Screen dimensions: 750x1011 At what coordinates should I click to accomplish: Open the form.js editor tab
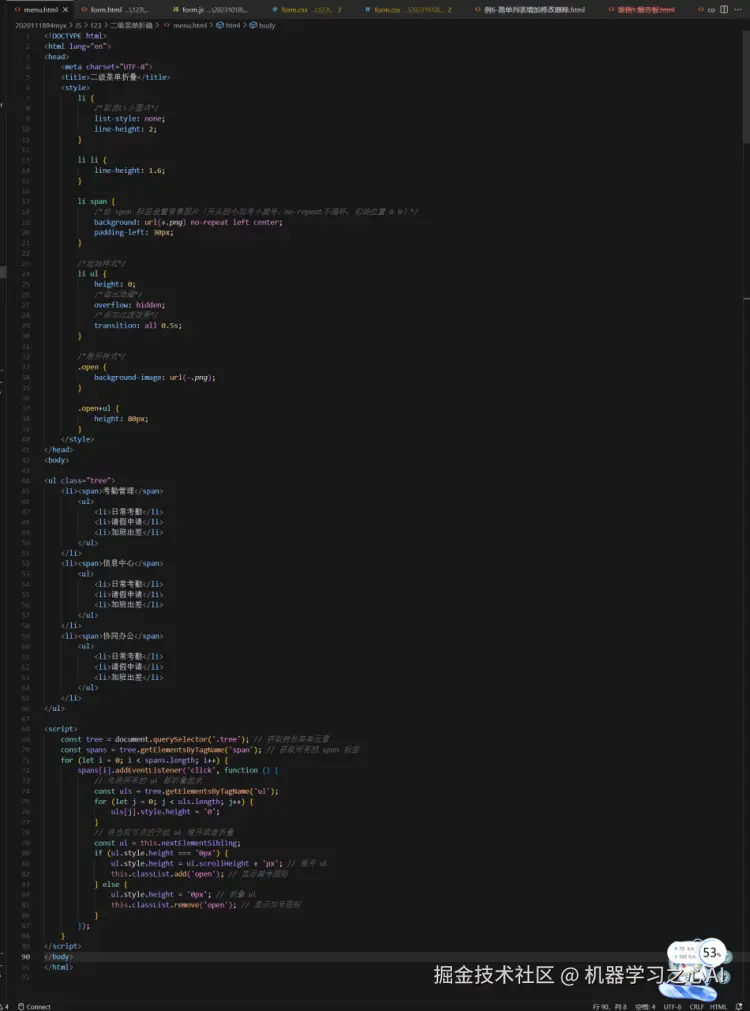click(x=211, y=10)
